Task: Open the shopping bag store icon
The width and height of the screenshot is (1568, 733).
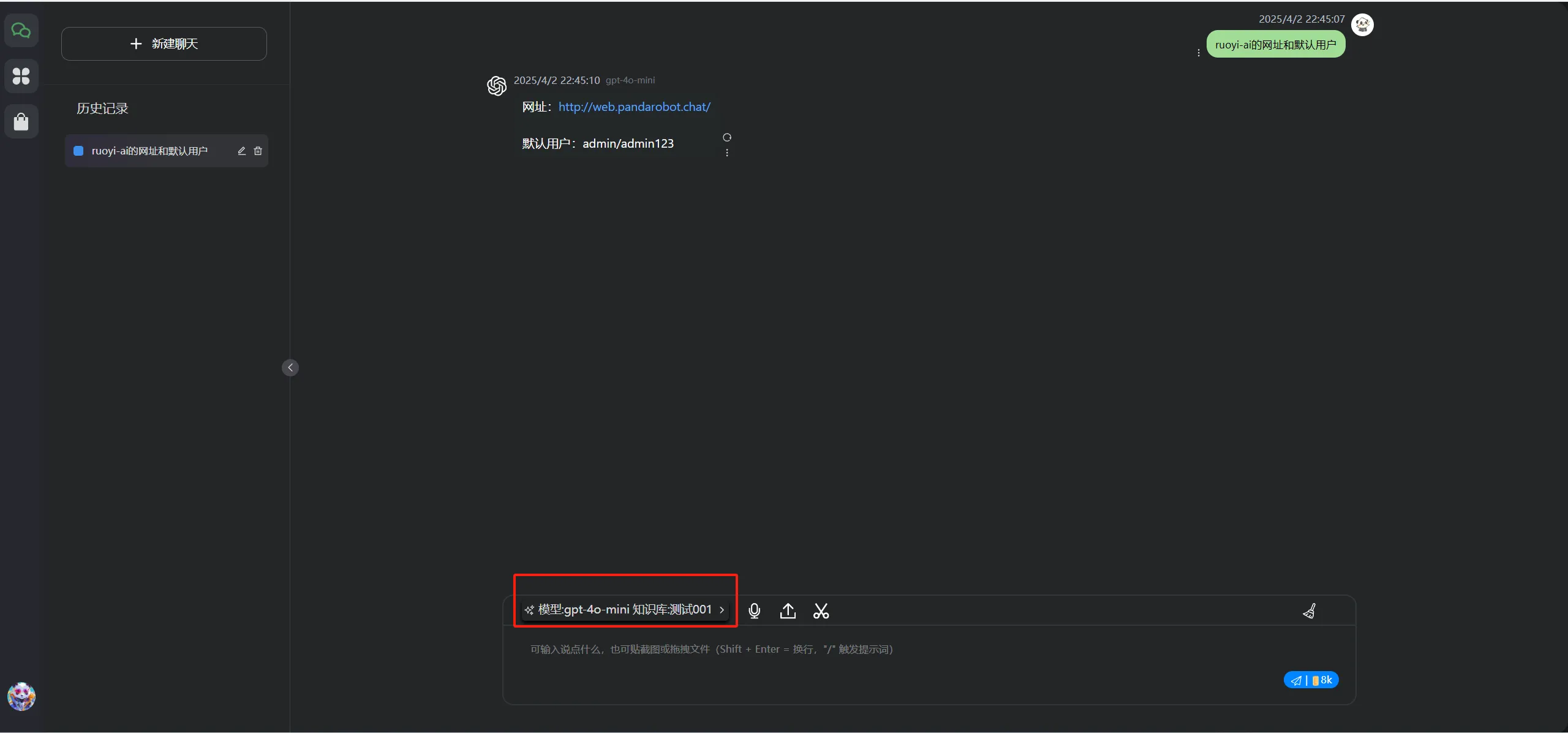Action: 21,121
